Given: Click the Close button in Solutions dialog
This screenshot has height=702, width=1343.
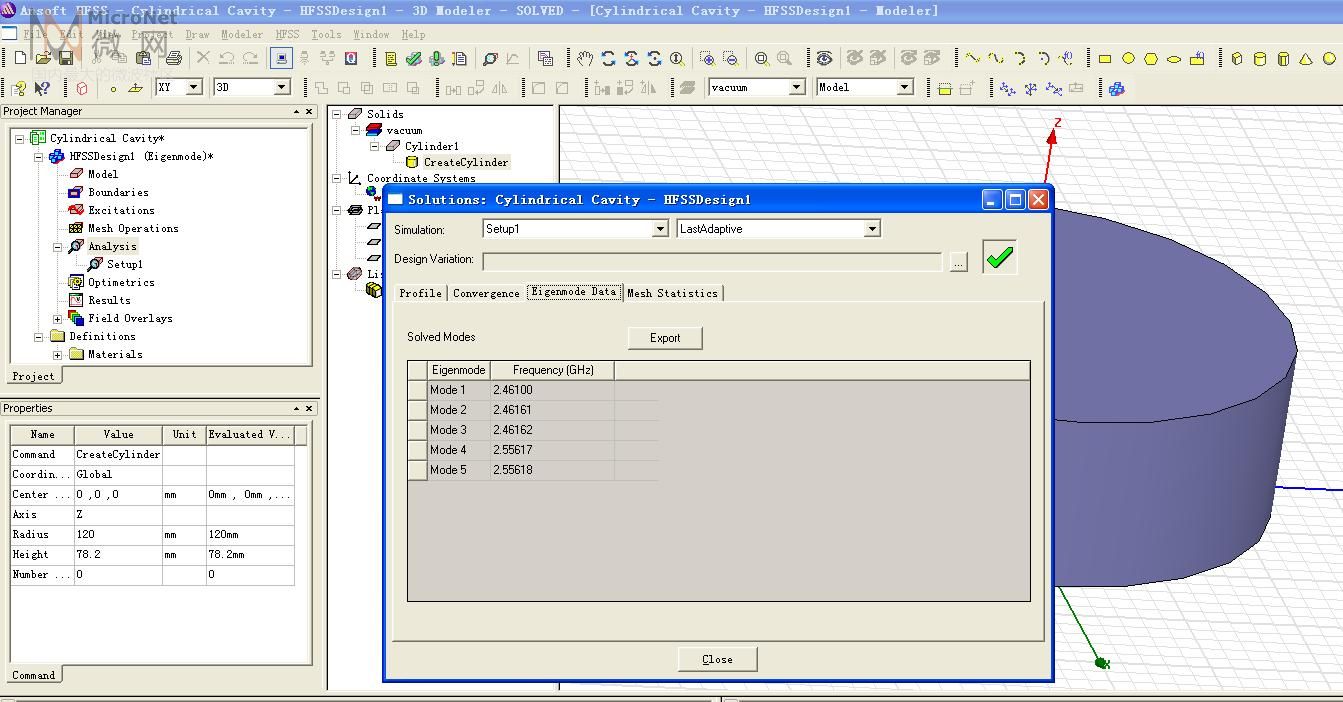Looking at the screenshot, I should coord(717,659).
